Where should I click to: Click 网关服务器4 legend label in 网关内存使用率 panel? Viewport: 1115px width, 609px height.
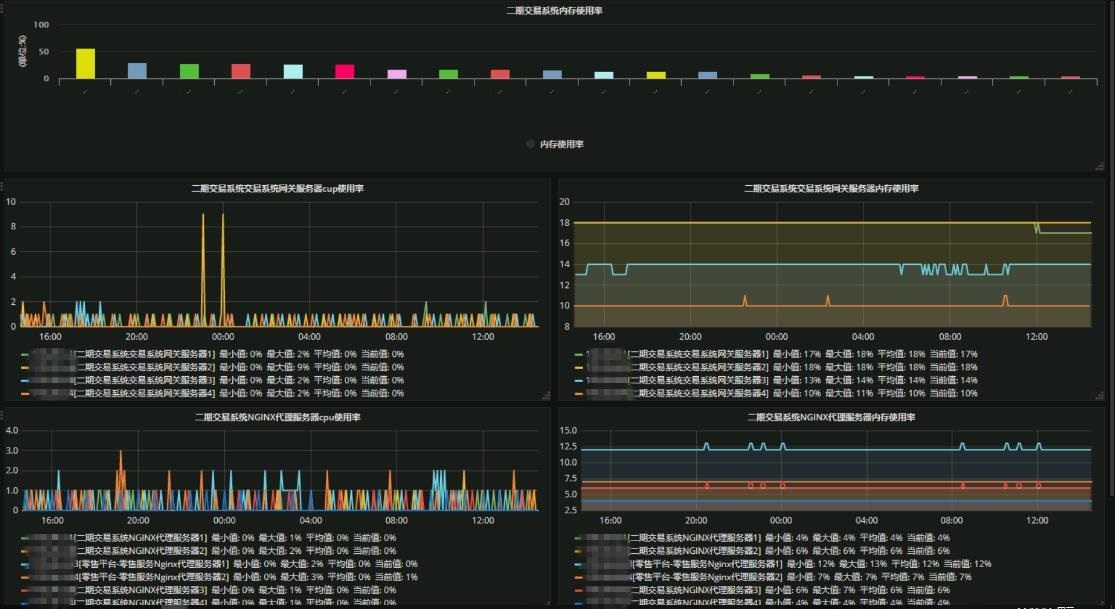(x=700, y=393)
